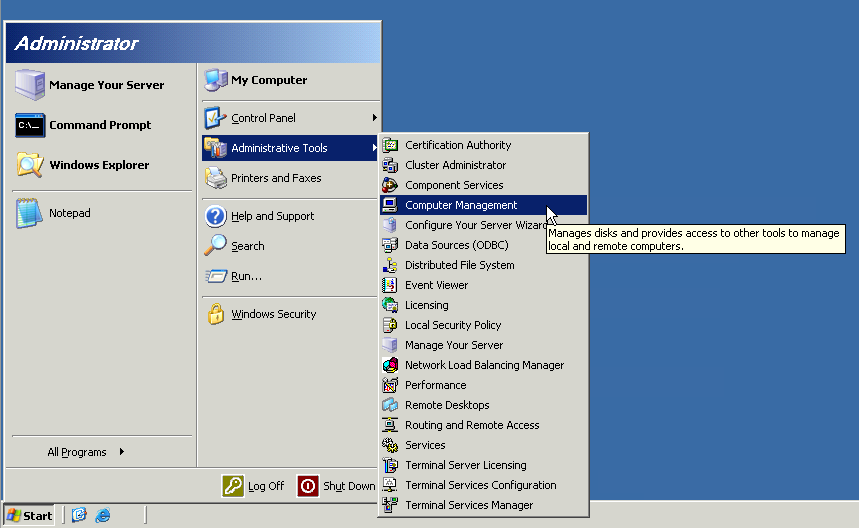
Task: Click the Distributed File System icon
Action: point(390,265)
